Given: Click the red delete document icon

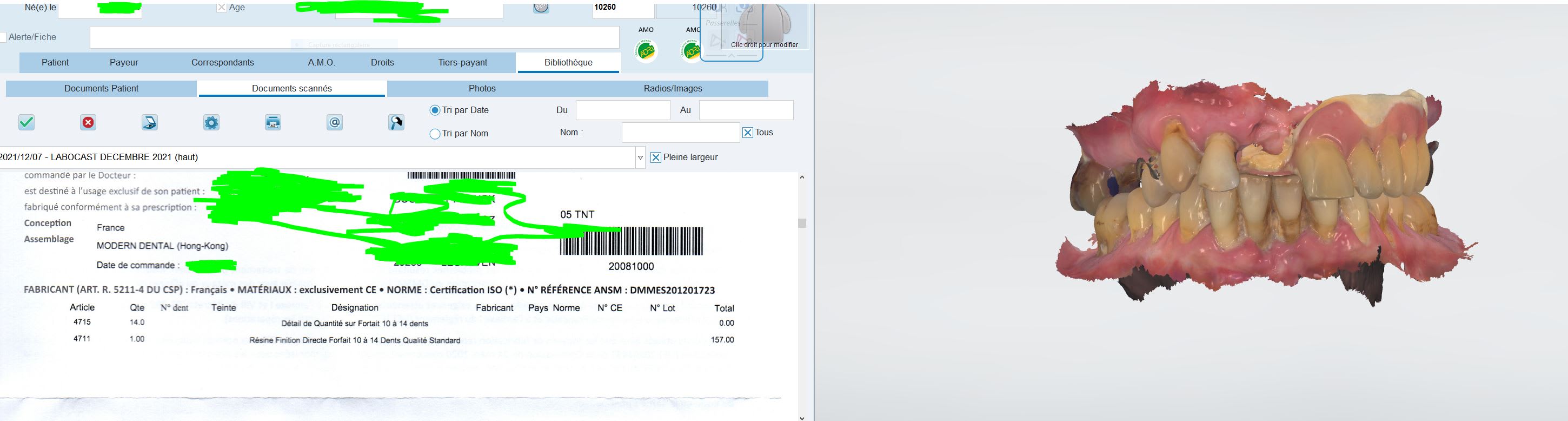Looking at the screenshot, I should click(x=88, y=122).
